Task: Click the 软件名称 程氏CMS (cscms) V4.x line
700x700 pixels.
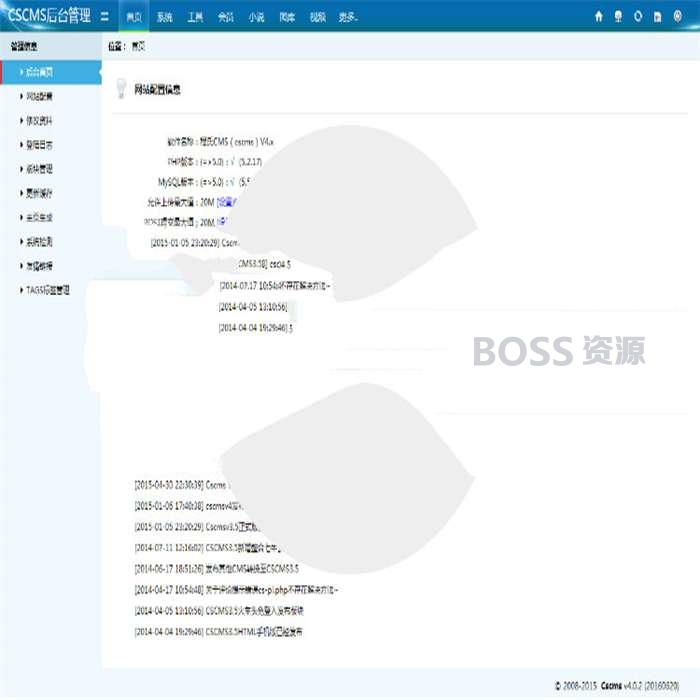Action: tap(220, 142)
